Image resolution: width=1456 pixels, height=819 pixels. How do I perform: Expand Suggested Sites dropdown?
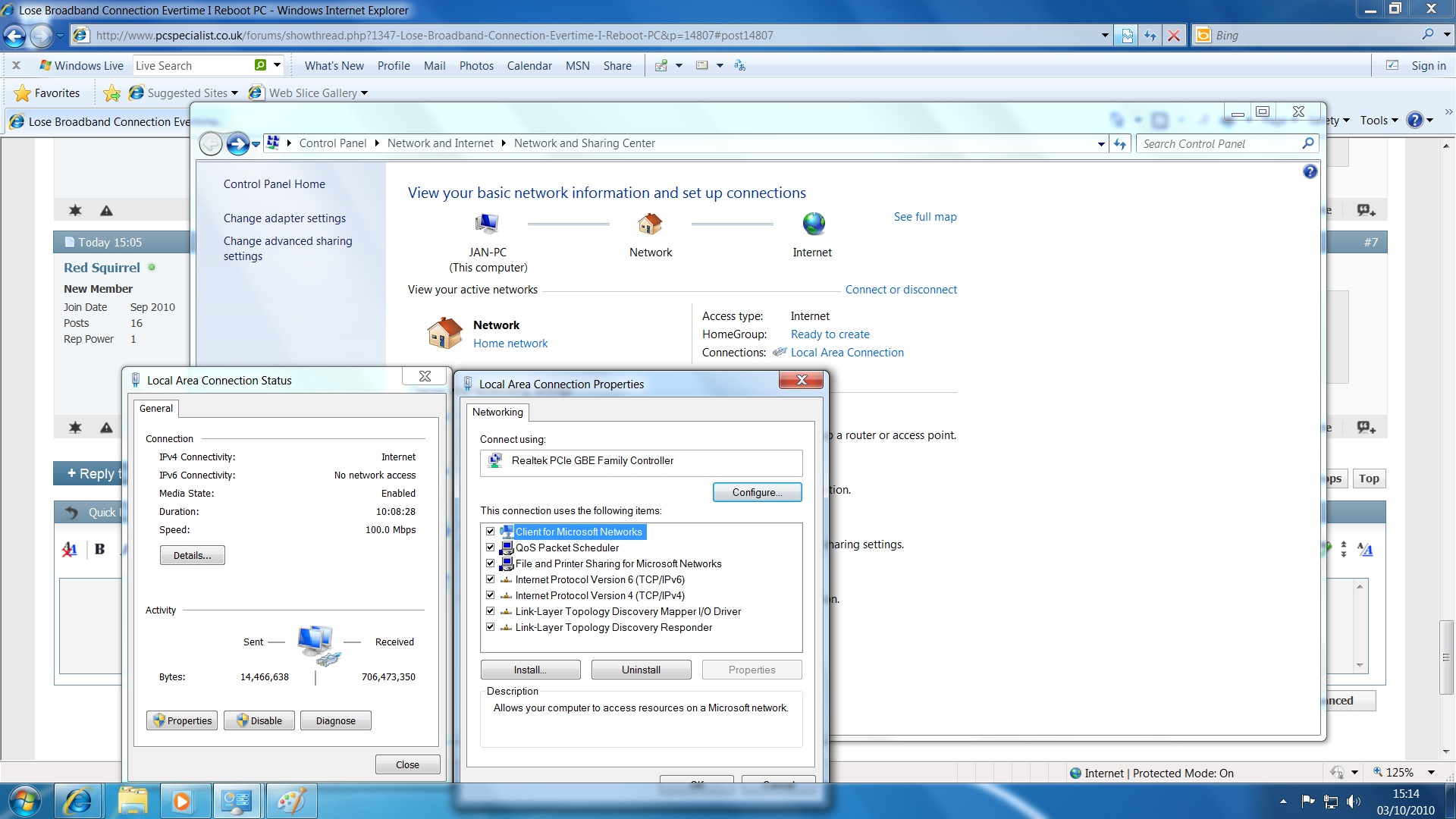click(x=234, y=93)
